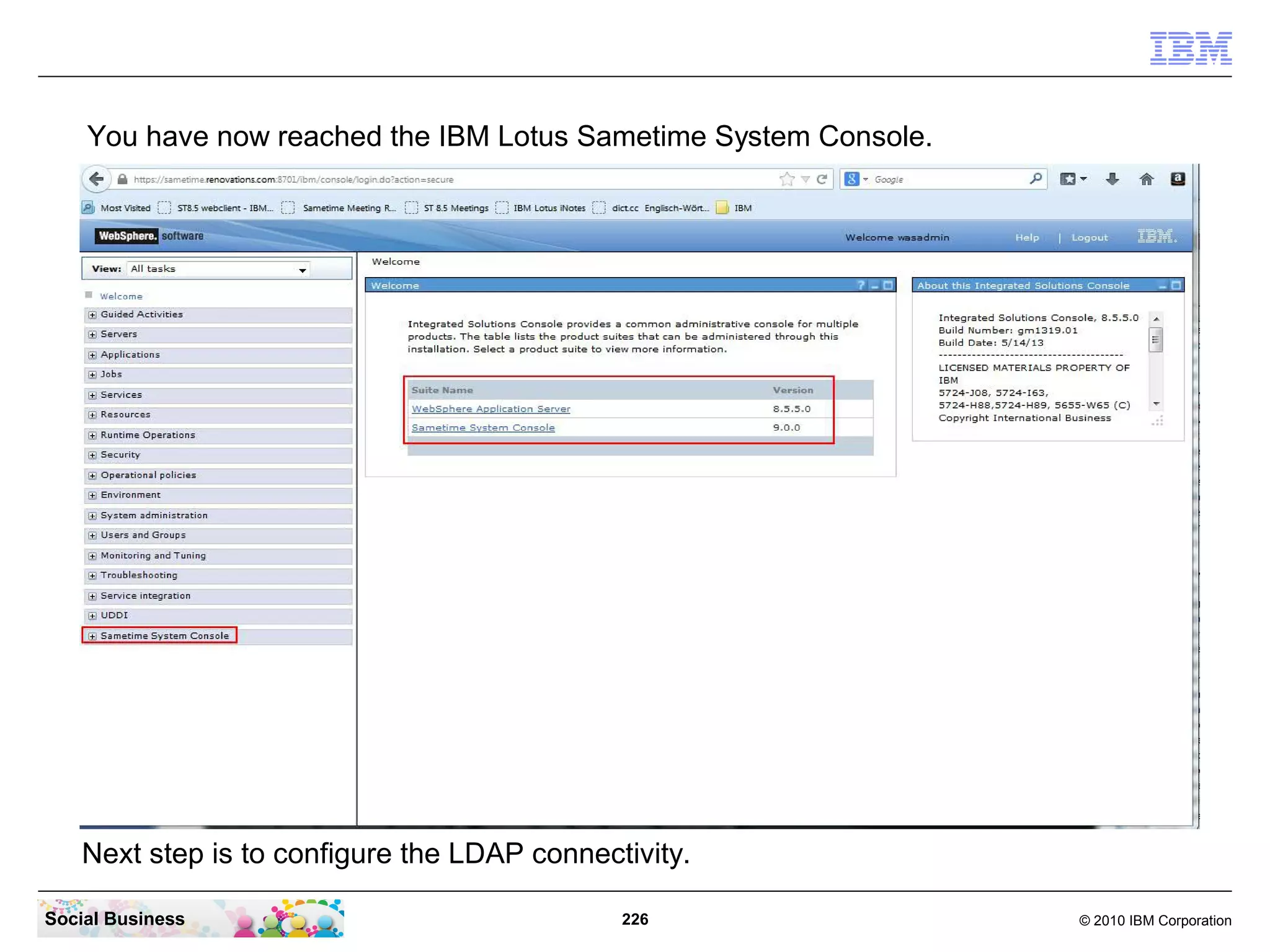Click the Suite Name column header
Screen dimensions: 1270x952
(x=442, y=390)
